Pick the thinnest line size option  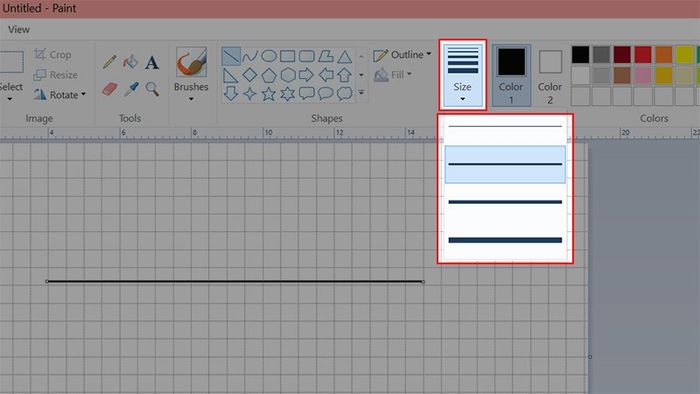pyautogui.click(x=505, y=127)
